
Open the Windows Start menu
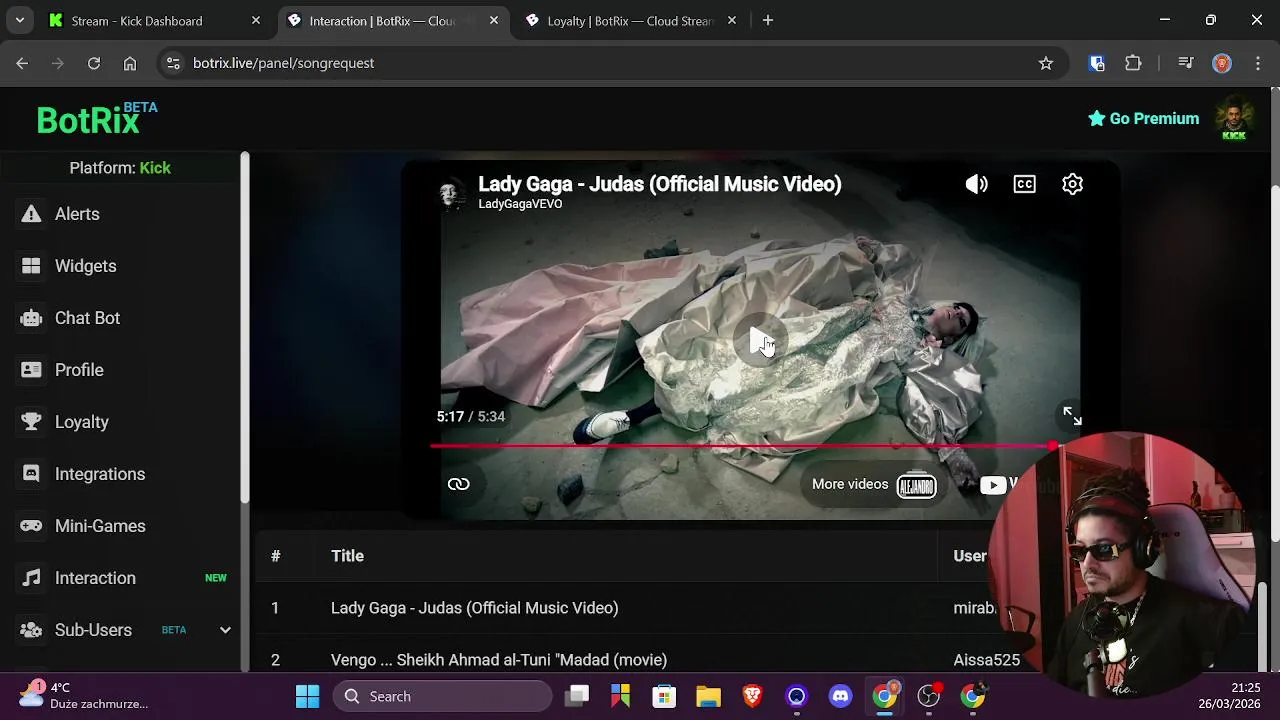[x=307, y=696]
